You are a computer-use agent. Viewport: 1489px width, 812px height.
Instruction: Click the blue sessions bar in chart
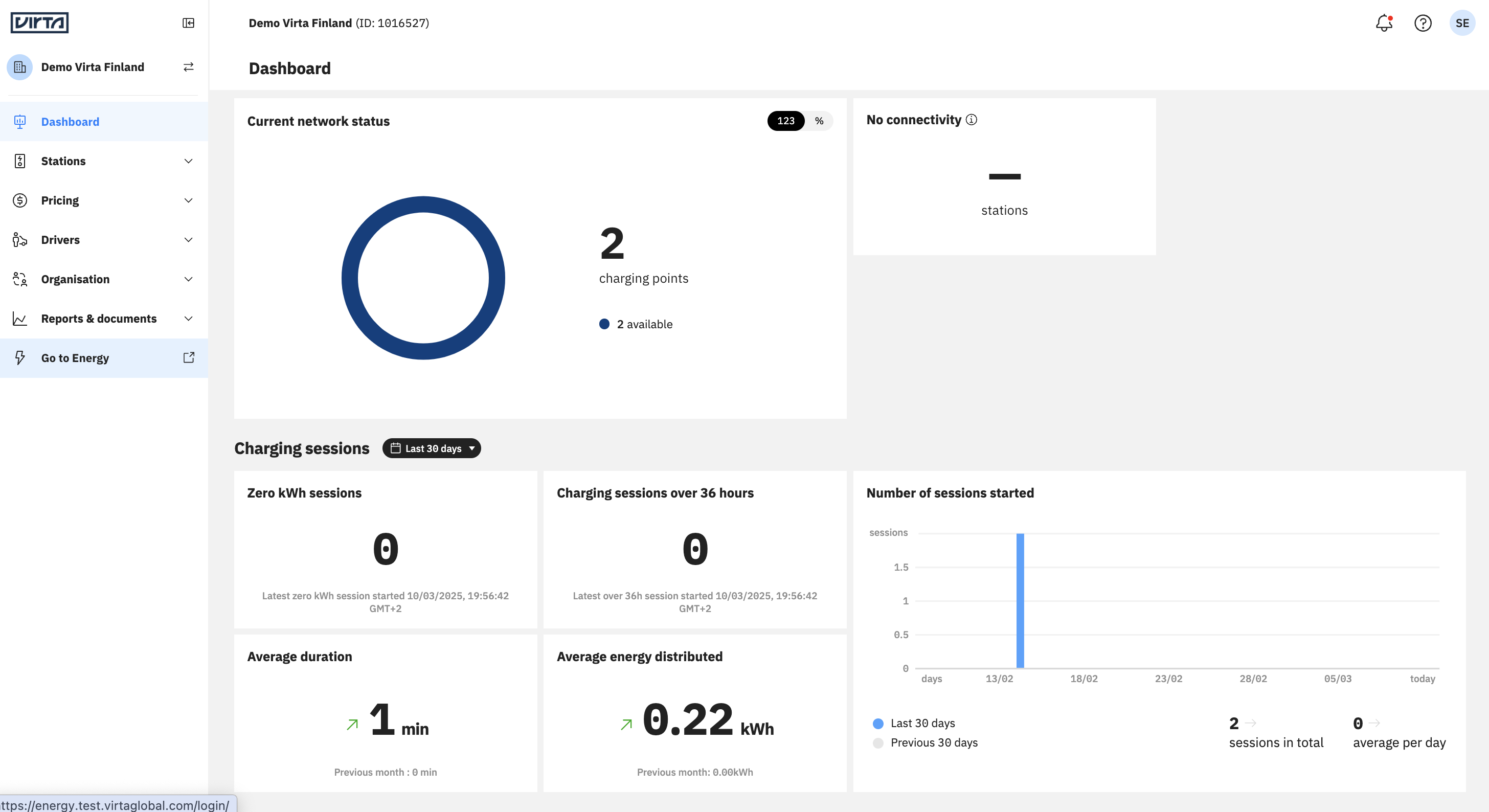coord(1020,600)
